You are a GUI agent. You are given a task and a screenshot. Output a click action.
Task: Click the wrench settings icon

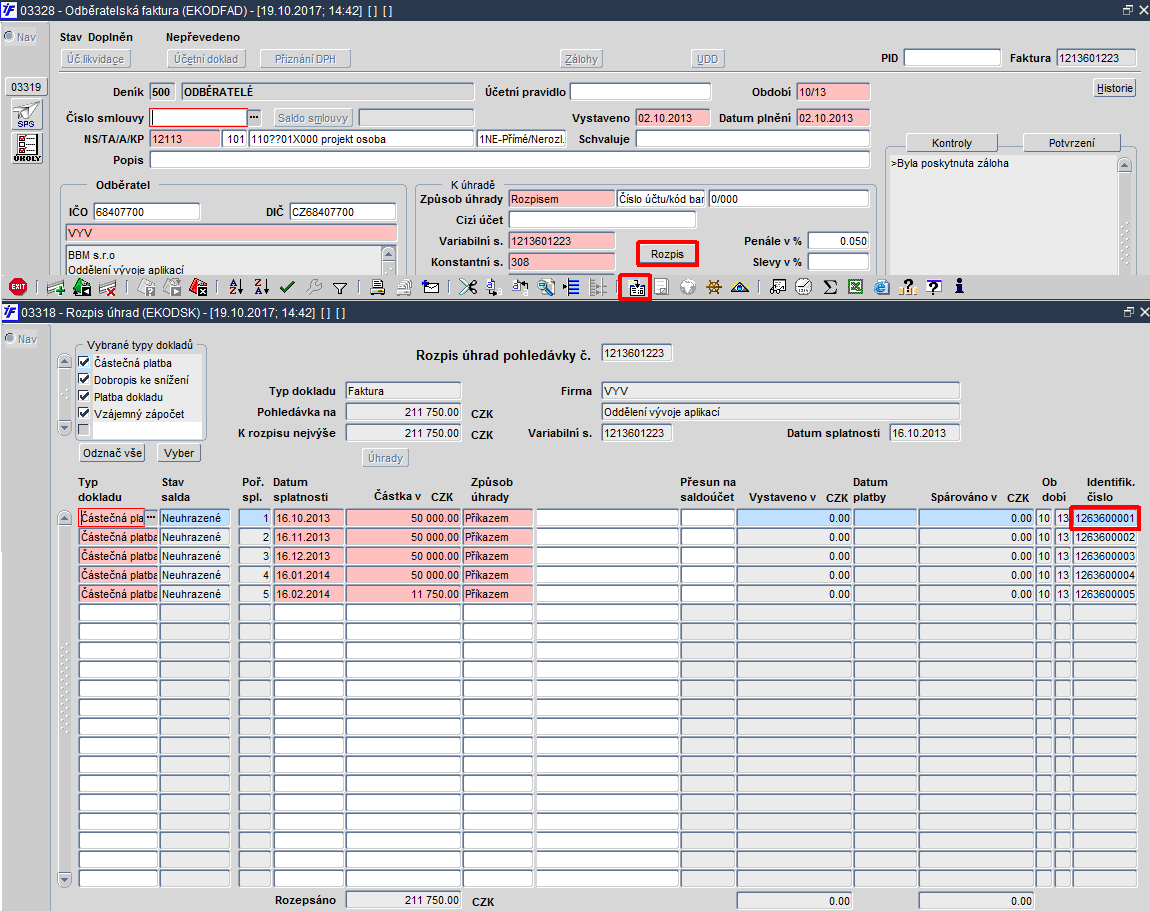click(x=314, y=287)
